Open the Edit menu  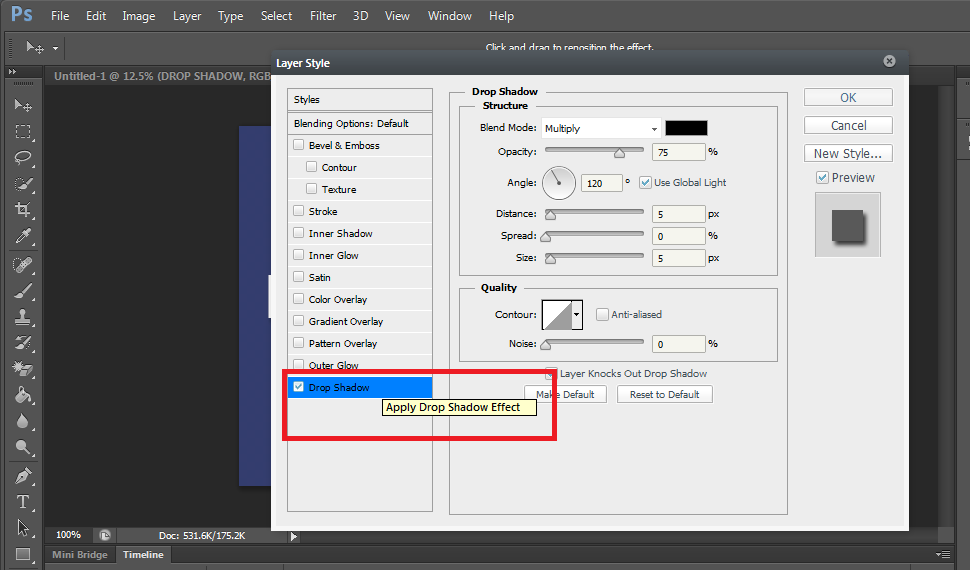[96, 15]
